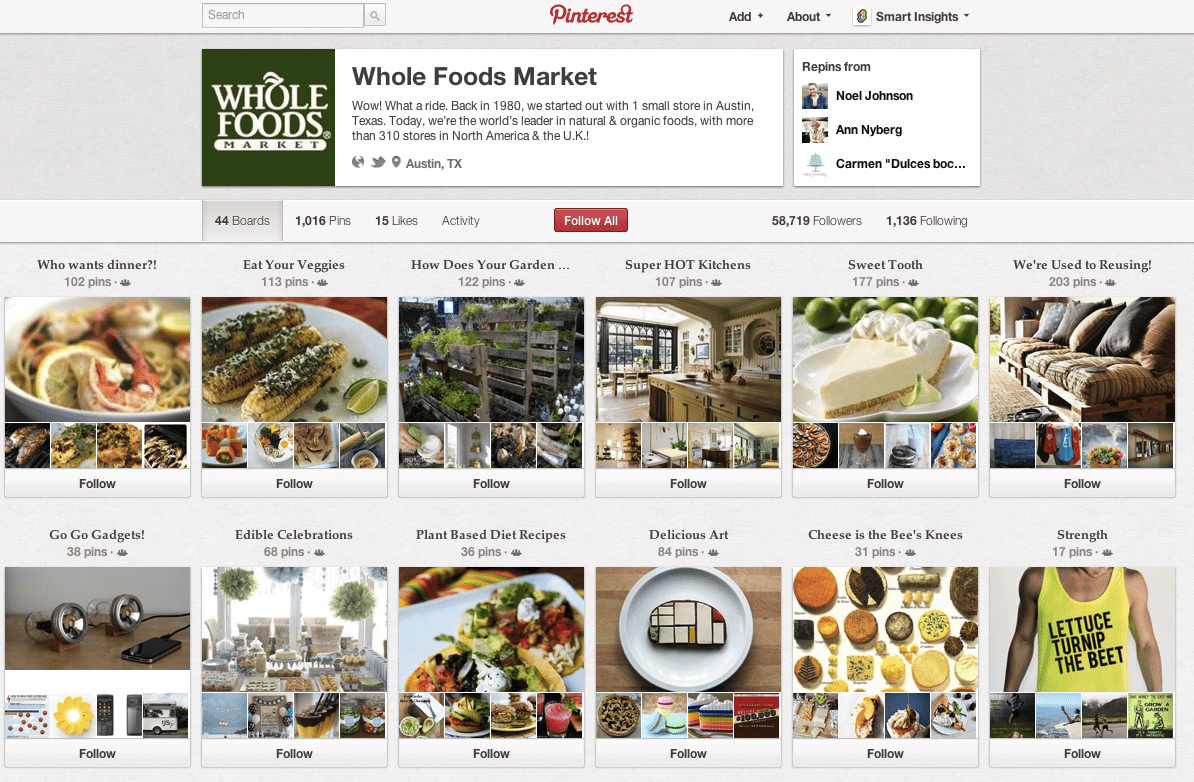The height and width of the screenshot is (782, 1194).
Task: Open the Delicious Art board cover image
Action: click(x=688, y=629)
